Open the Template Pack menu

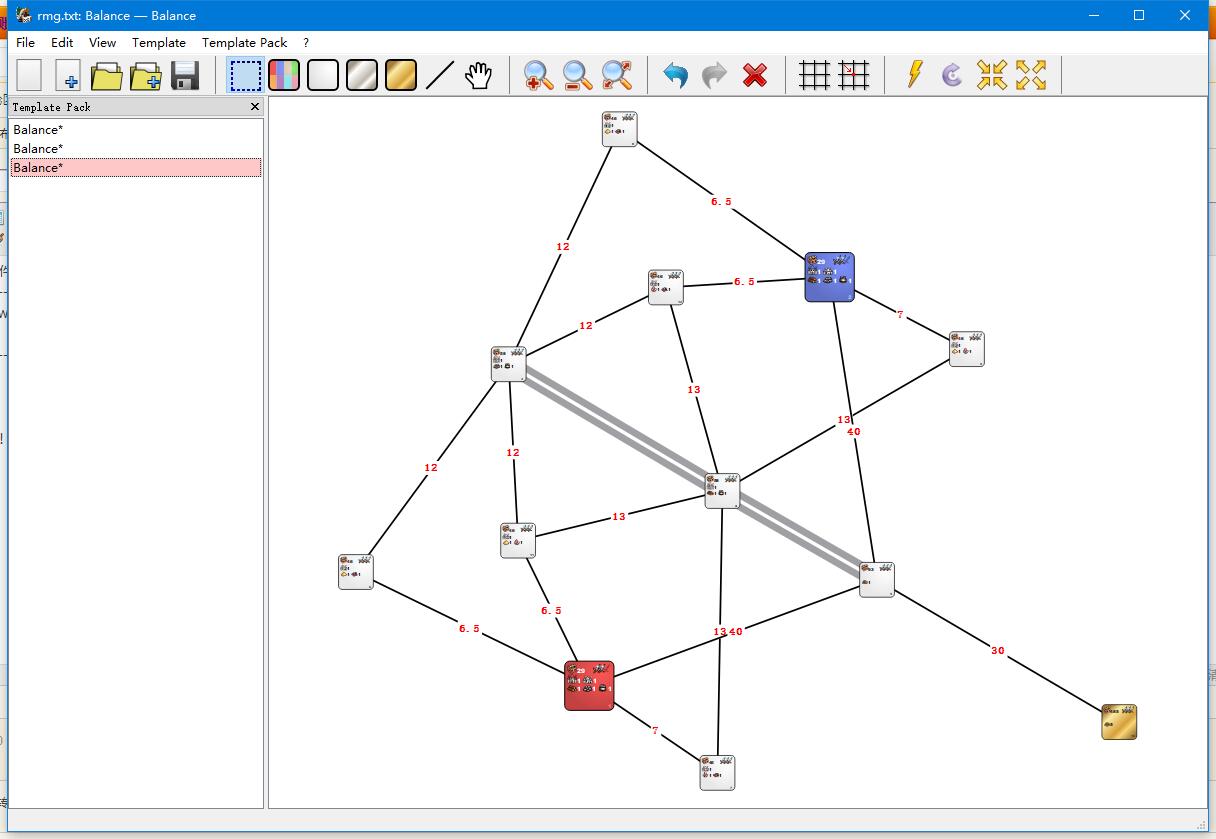pos(244,43)
